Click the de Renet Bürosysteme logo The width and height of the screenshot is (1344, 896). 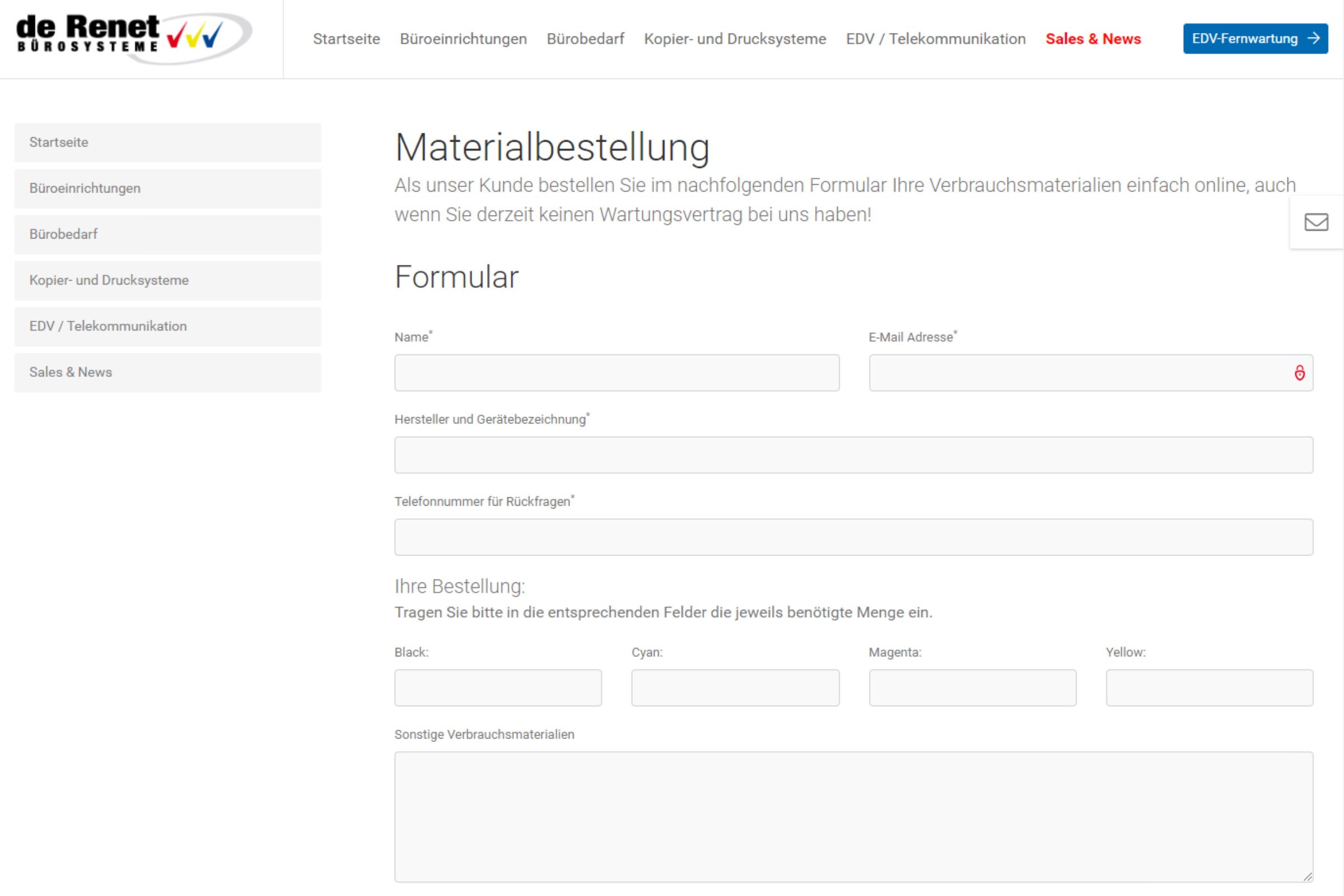click(x=133, y=38)
